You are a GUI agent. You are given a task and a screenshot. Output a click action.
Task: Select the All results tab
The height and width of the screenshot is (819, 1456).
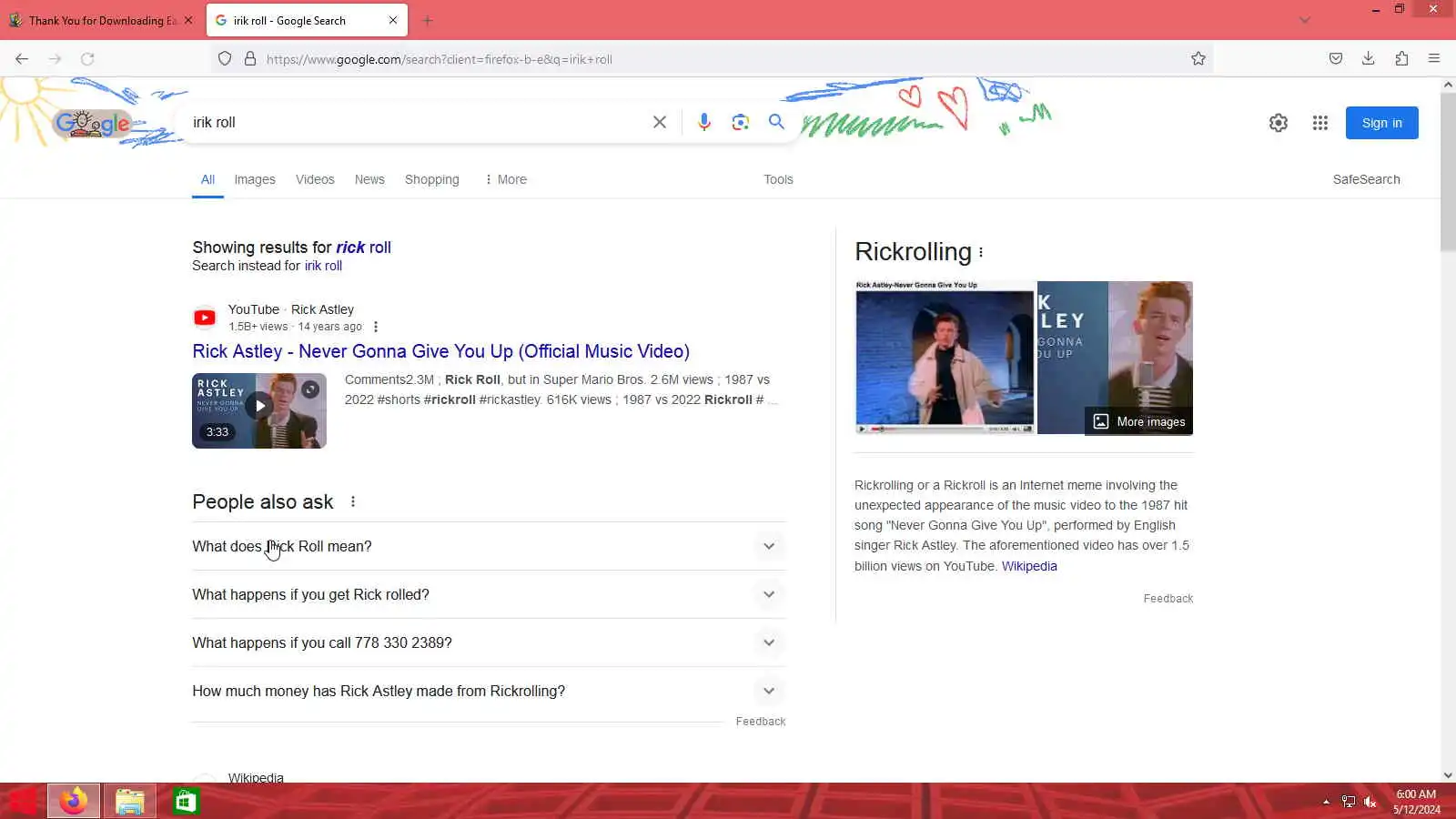point(207,179)
